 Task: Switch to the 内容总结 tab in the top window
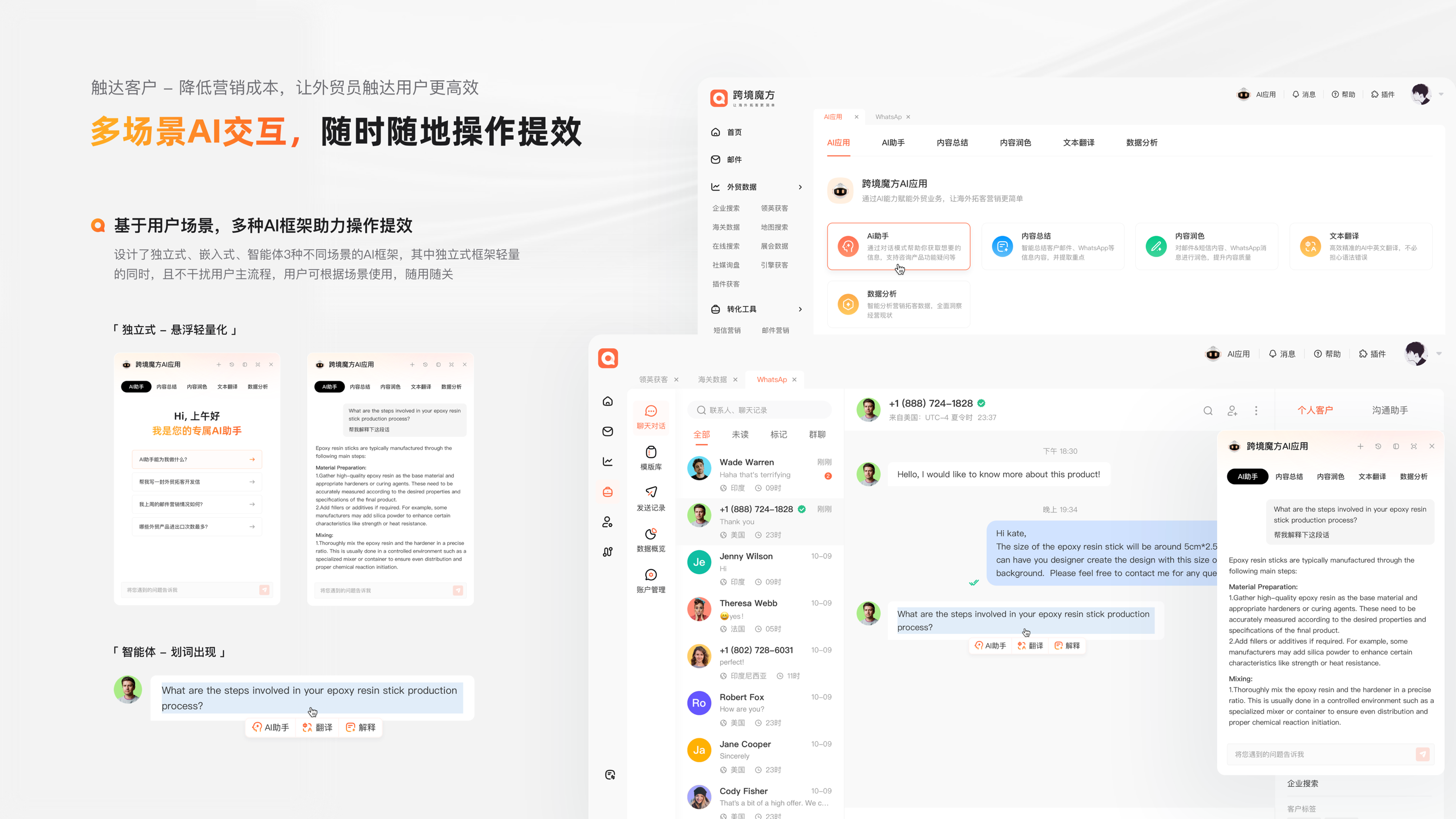952,143
